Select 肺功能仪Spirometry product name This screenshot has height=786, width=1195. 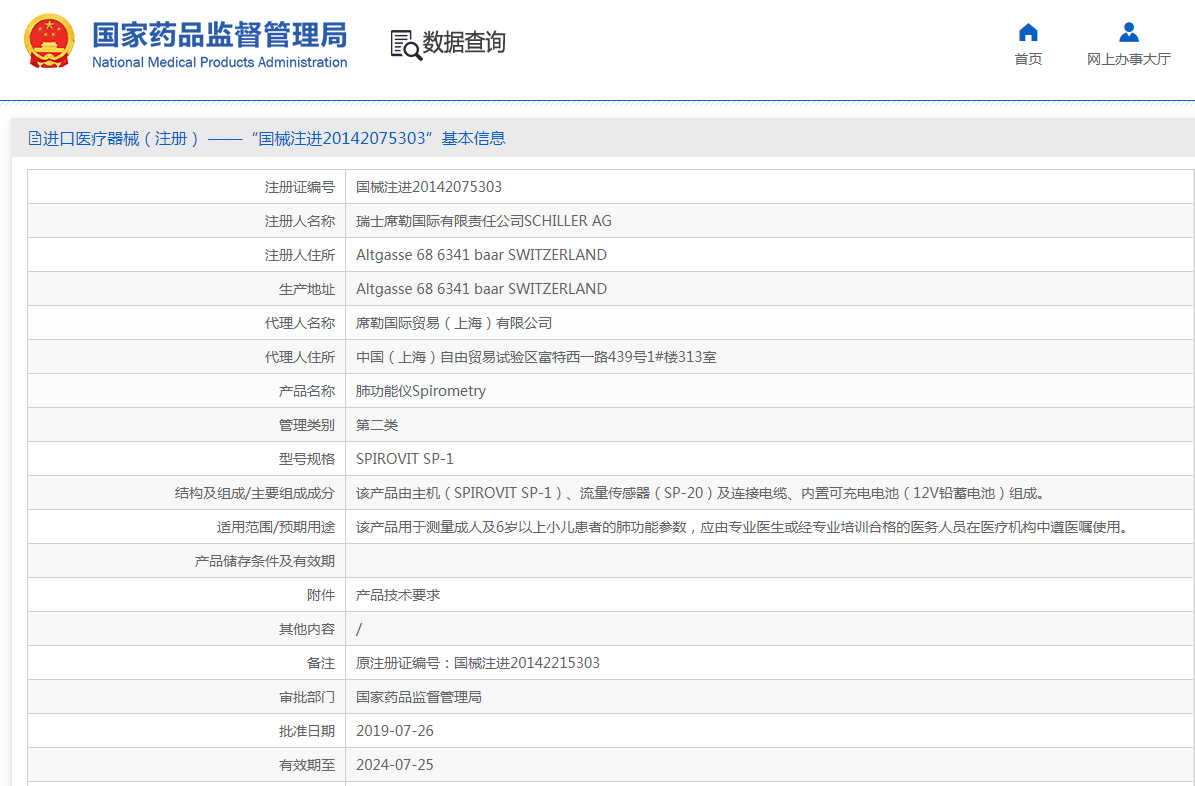pos(421,391)
